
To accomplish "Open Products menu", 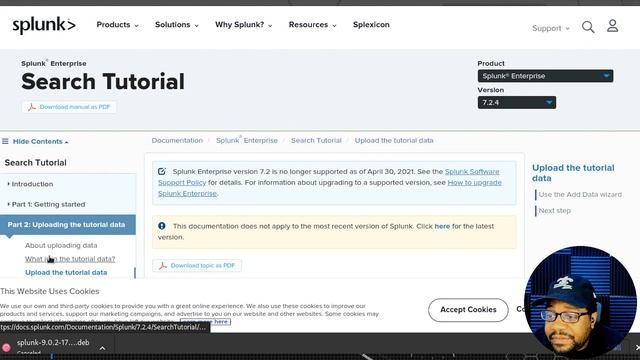I will pyautogui.click(x=118, y=24).
